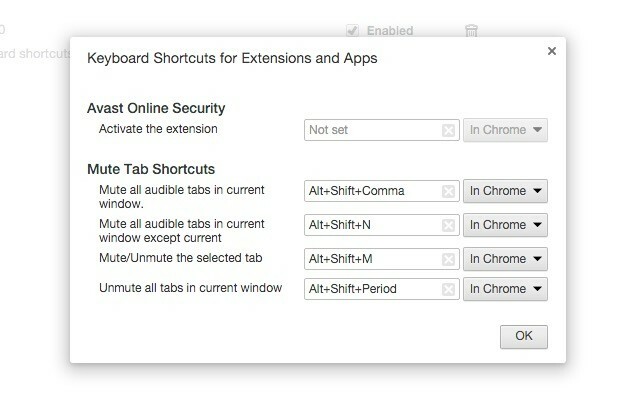Open scope dropdown for Alt+Shift+Comma

[x=505, y=191]
